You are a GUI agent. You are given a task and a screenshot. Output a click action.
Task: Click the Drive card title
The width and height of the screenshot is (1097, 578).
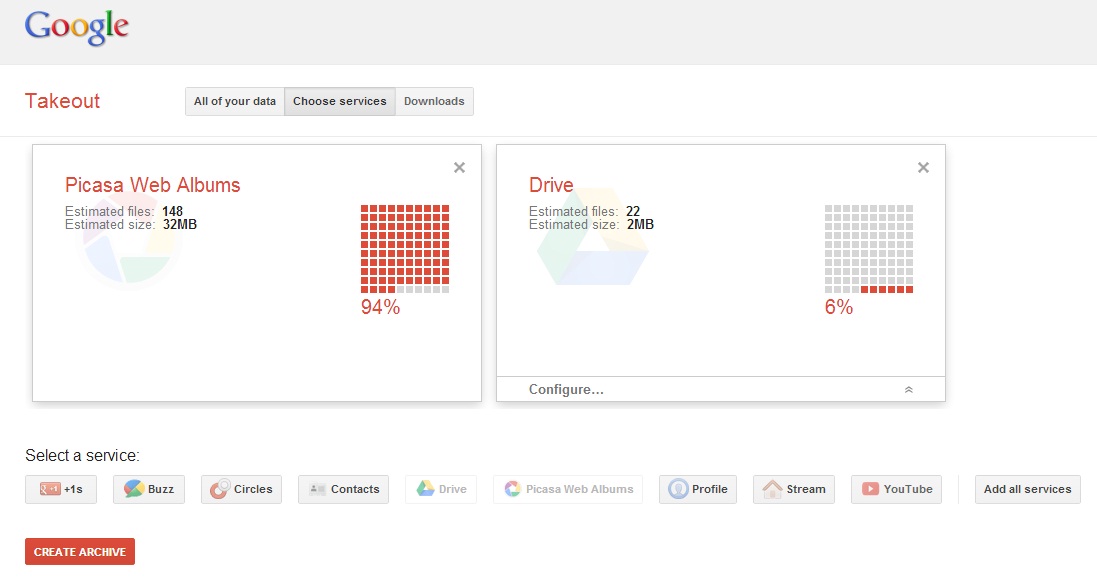pos(551,185)
